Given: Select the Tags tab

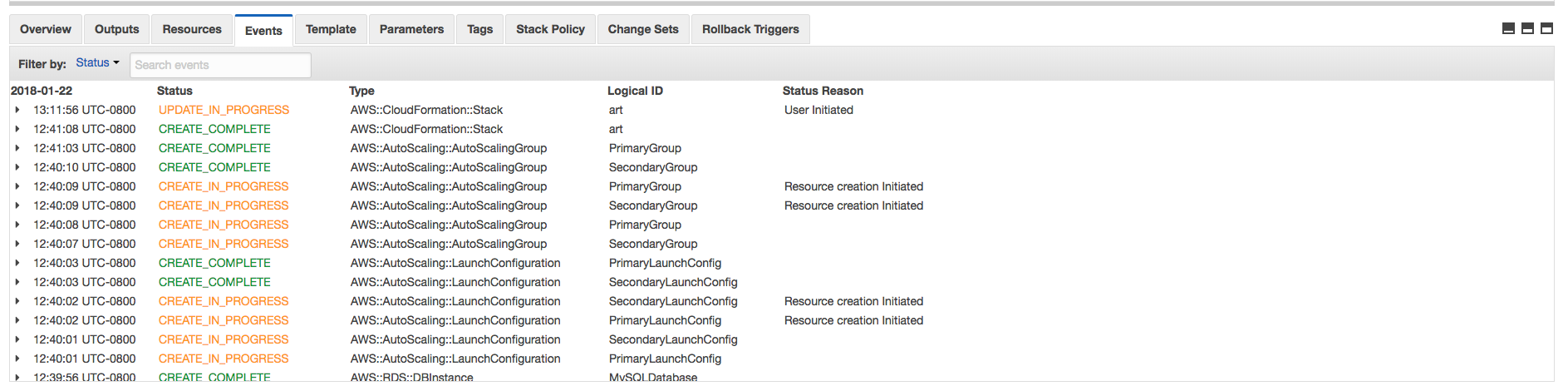Looking at the screenshot, I should tap(479, 29).
